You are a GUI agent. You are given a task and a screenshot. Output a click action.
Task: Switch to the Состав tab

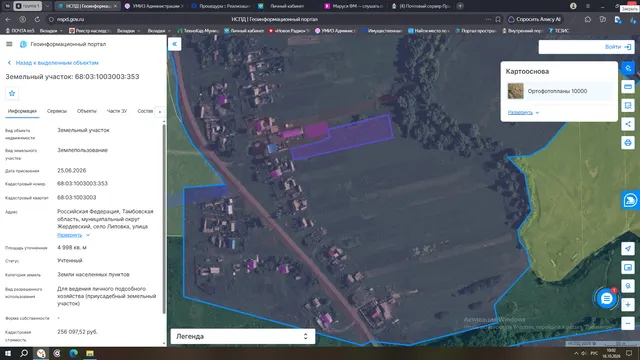[145, 111]
